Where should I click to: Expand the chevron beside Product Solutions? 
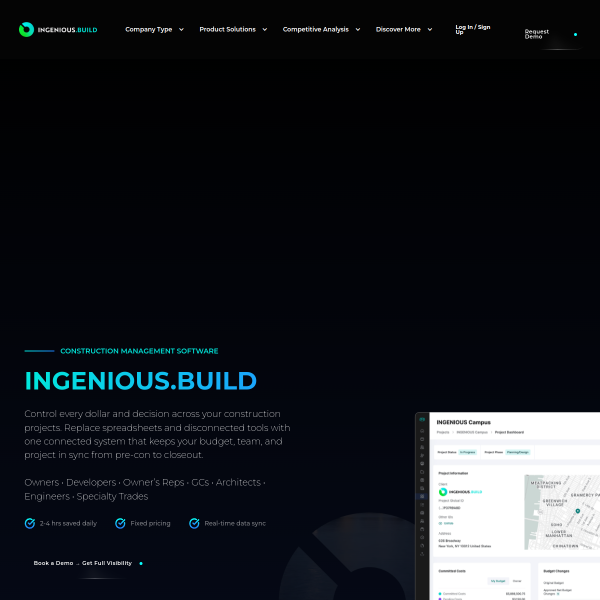(264, 29)
